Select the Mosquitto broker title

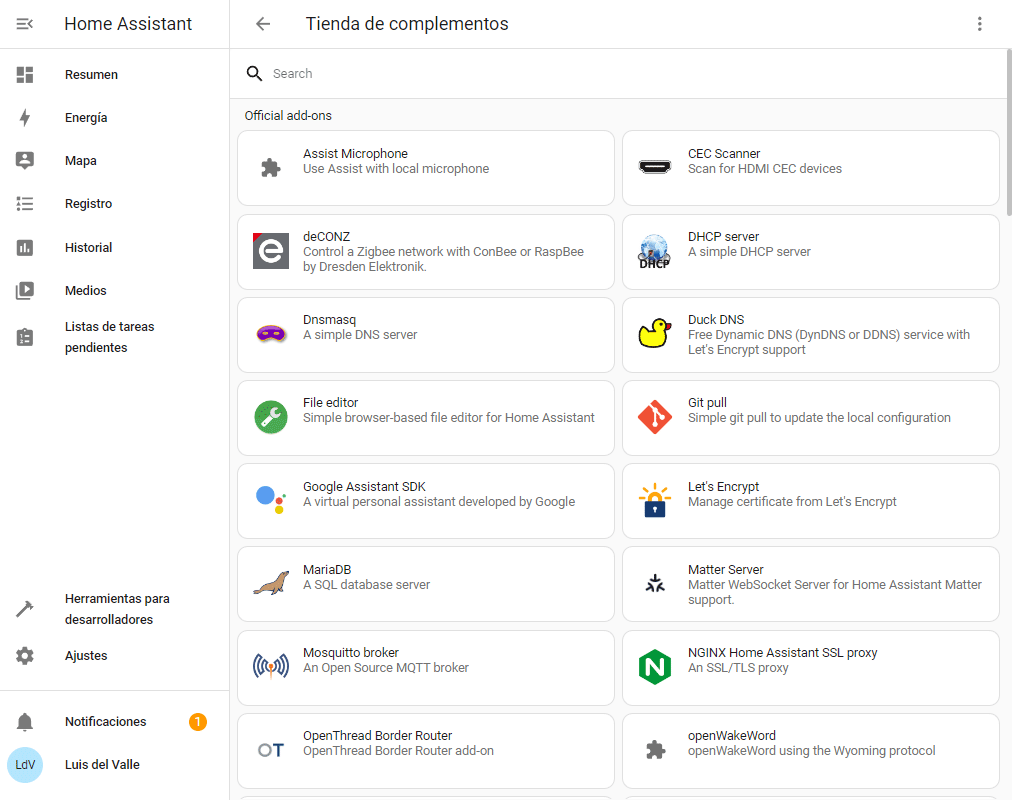(x=351, y=653)
